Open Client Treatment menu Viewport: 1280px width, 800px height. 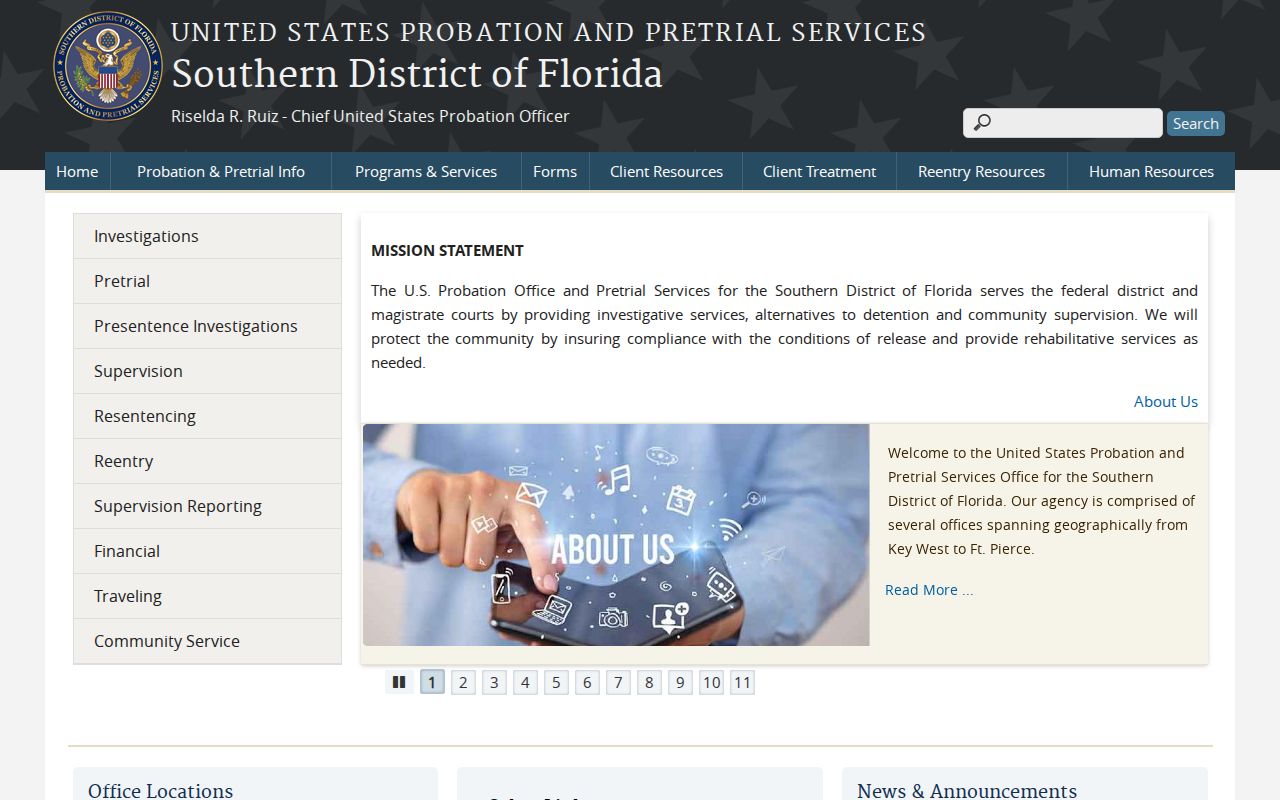tap(819, 171)
